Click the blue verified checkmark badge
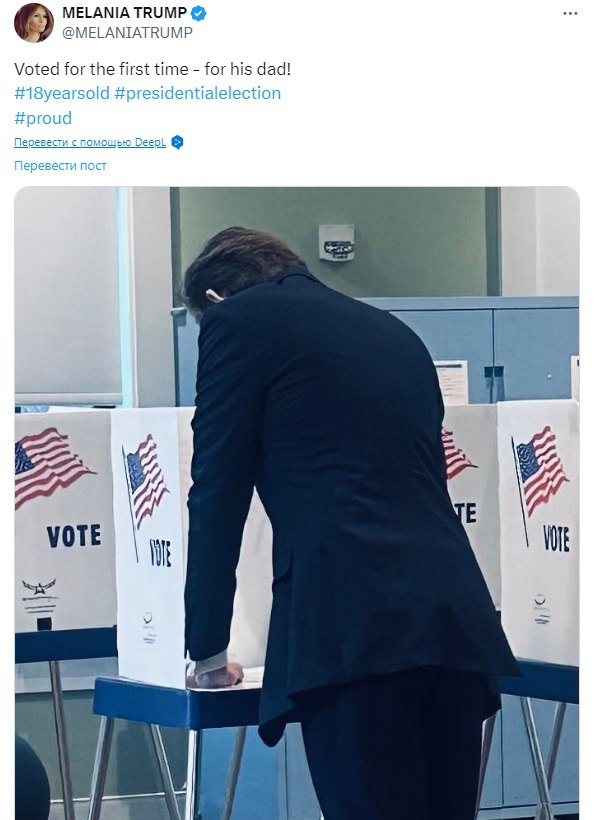The height and width of the screenshot is (820, 595). click(x=198, y=13)
